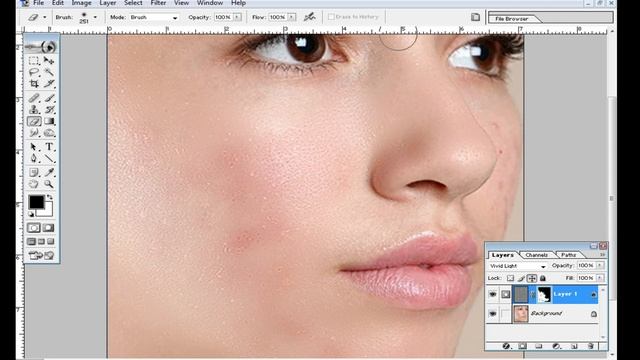Switch to the Paths tab

[568, 255]
